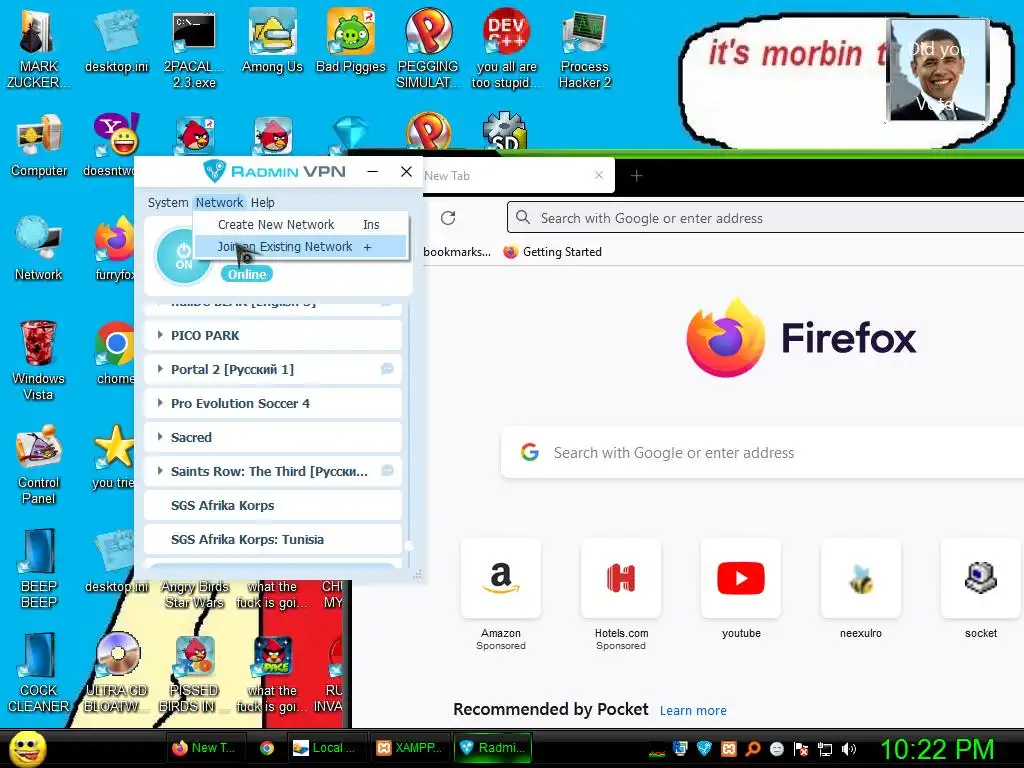Screen dimensions: 1024x768
Task: Select the DEV C++ desktop icon
Action: [x=506, y=48]
